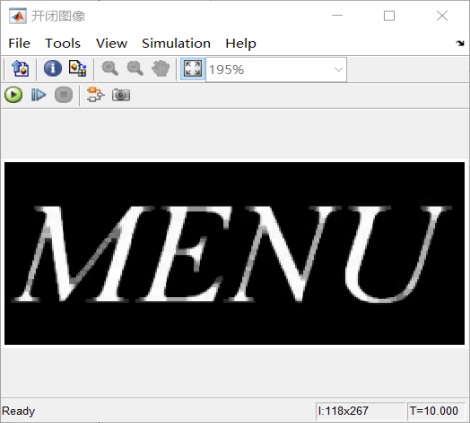This screenshot has height=423, width=470.
Task: Take a snapshot with the camera icon
Action: pyautogui.click(x=121, y=95)
